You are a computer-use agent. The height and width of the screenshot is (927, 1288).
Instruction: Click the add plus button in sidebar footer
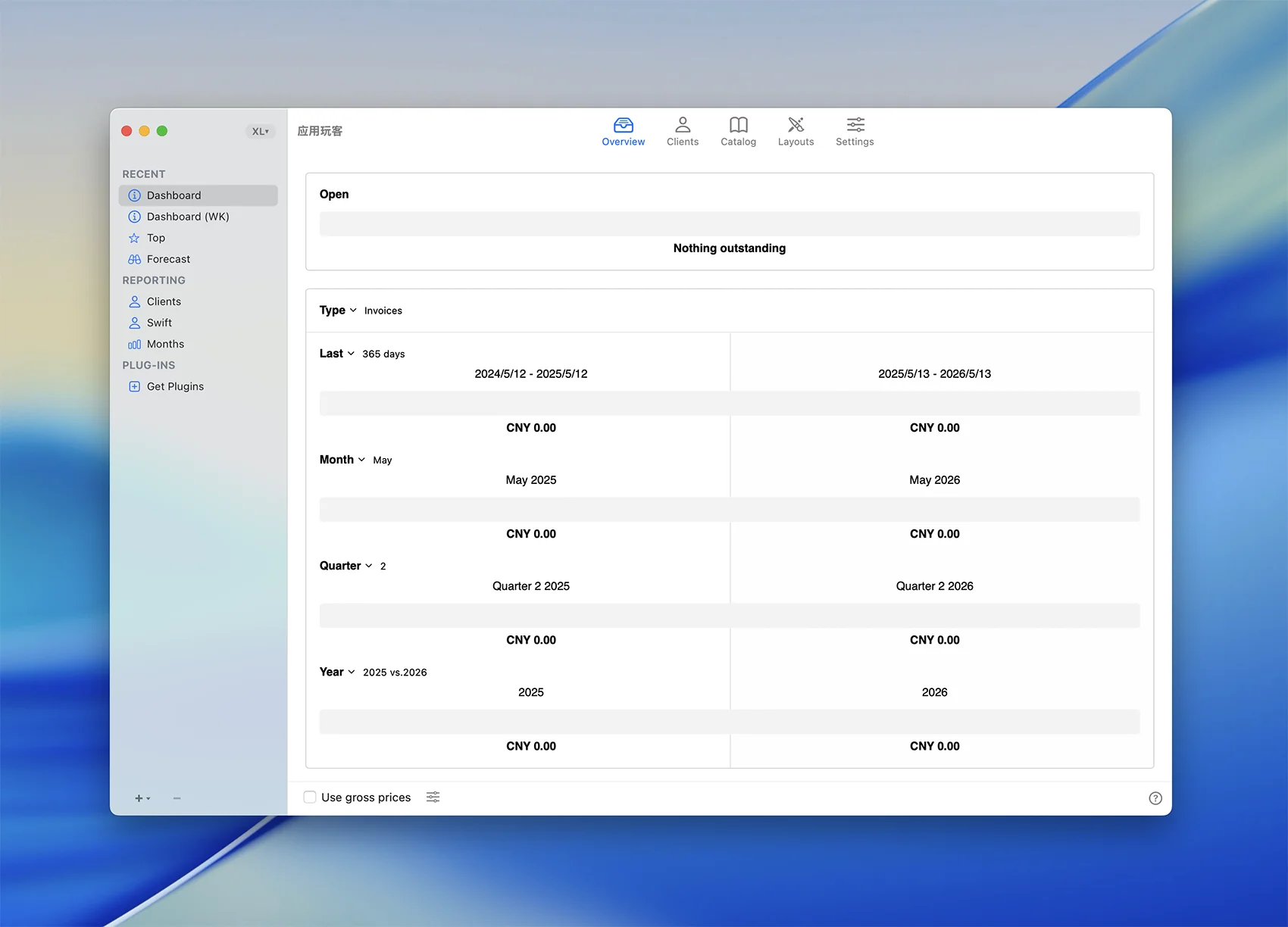pyautogui.click(x=142, y=798)
